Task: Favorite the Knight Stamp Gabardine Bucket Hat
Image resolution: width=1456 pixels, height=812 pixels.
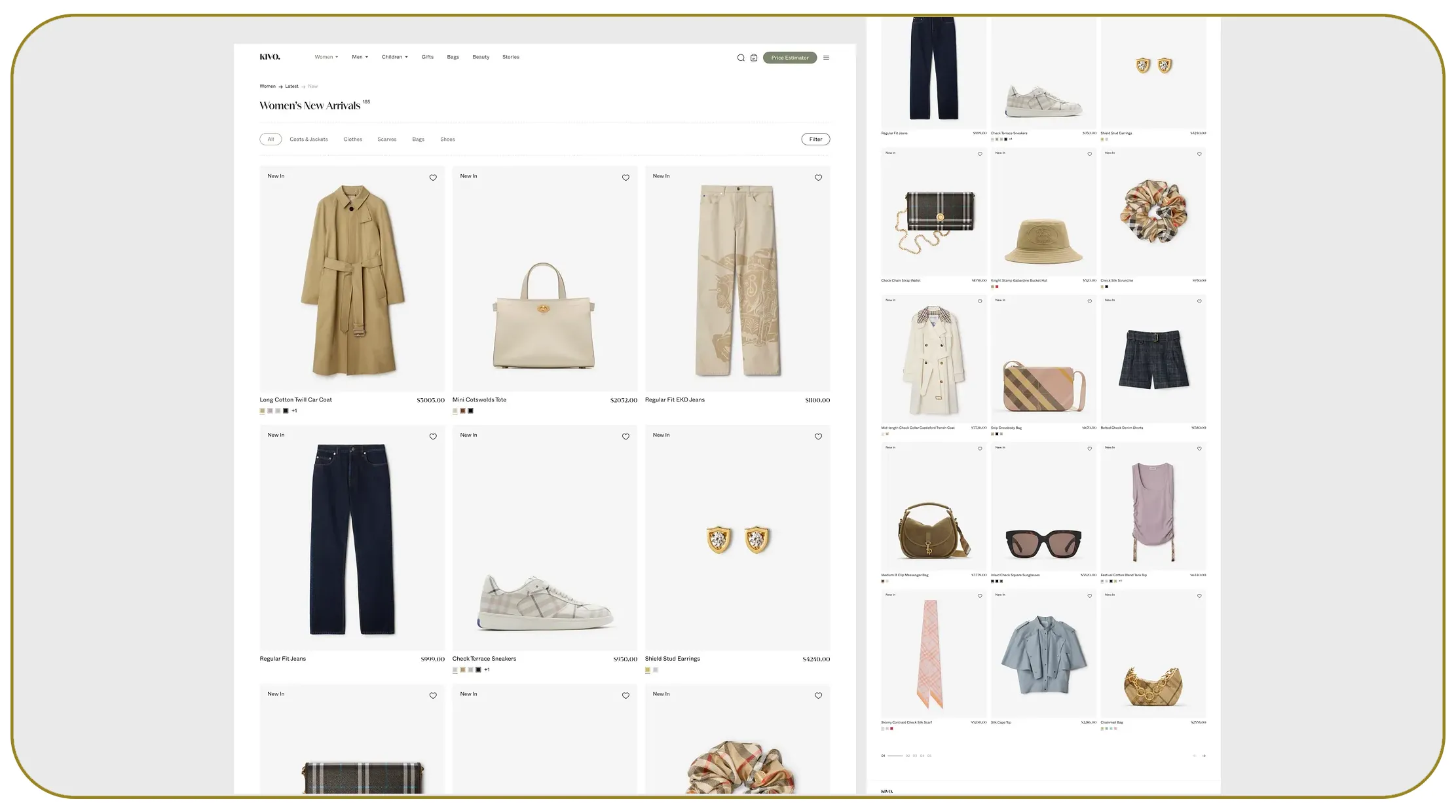Action: coord(1090,154)
